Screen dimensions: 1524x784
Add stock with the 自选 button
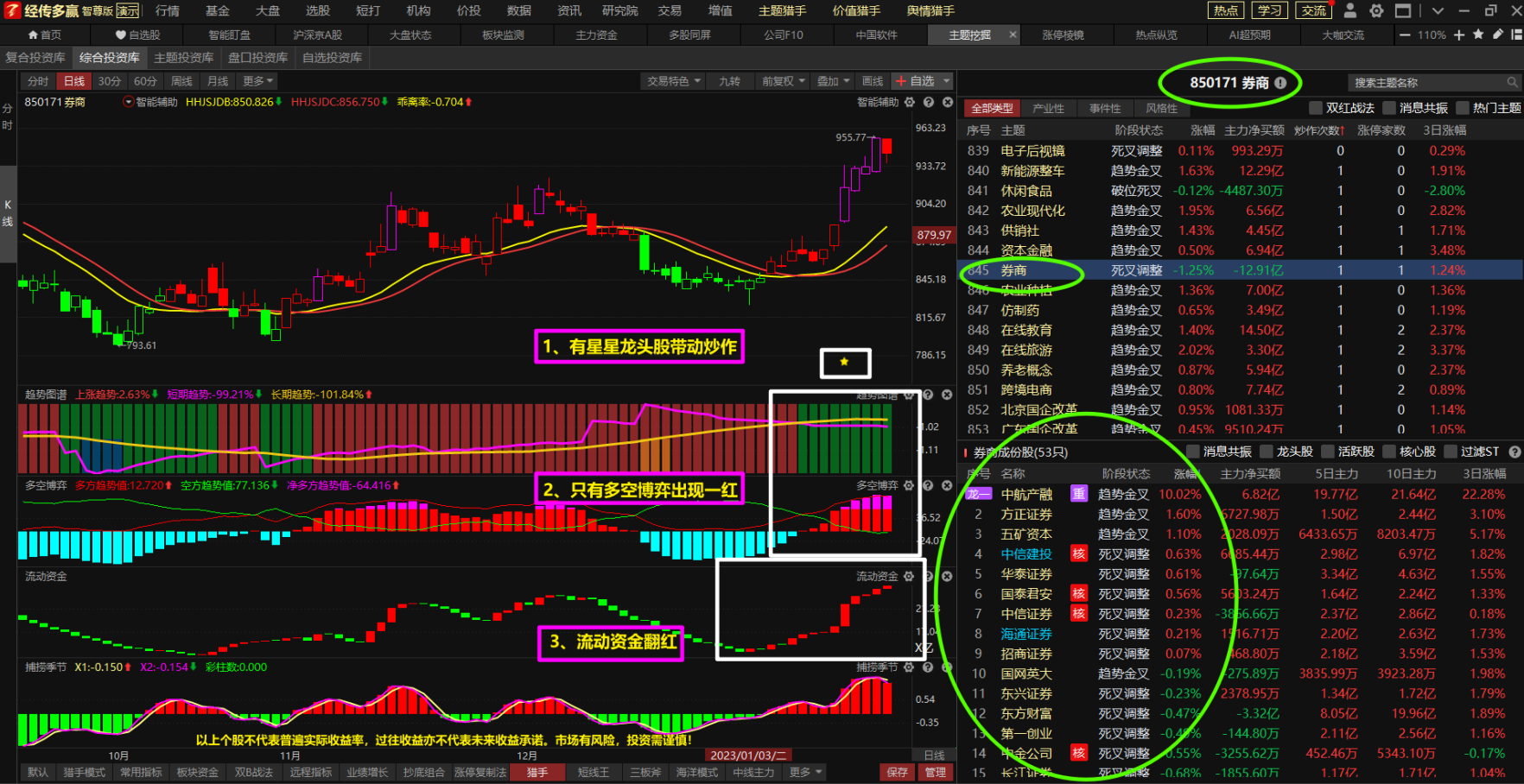[x=916, y=81]
